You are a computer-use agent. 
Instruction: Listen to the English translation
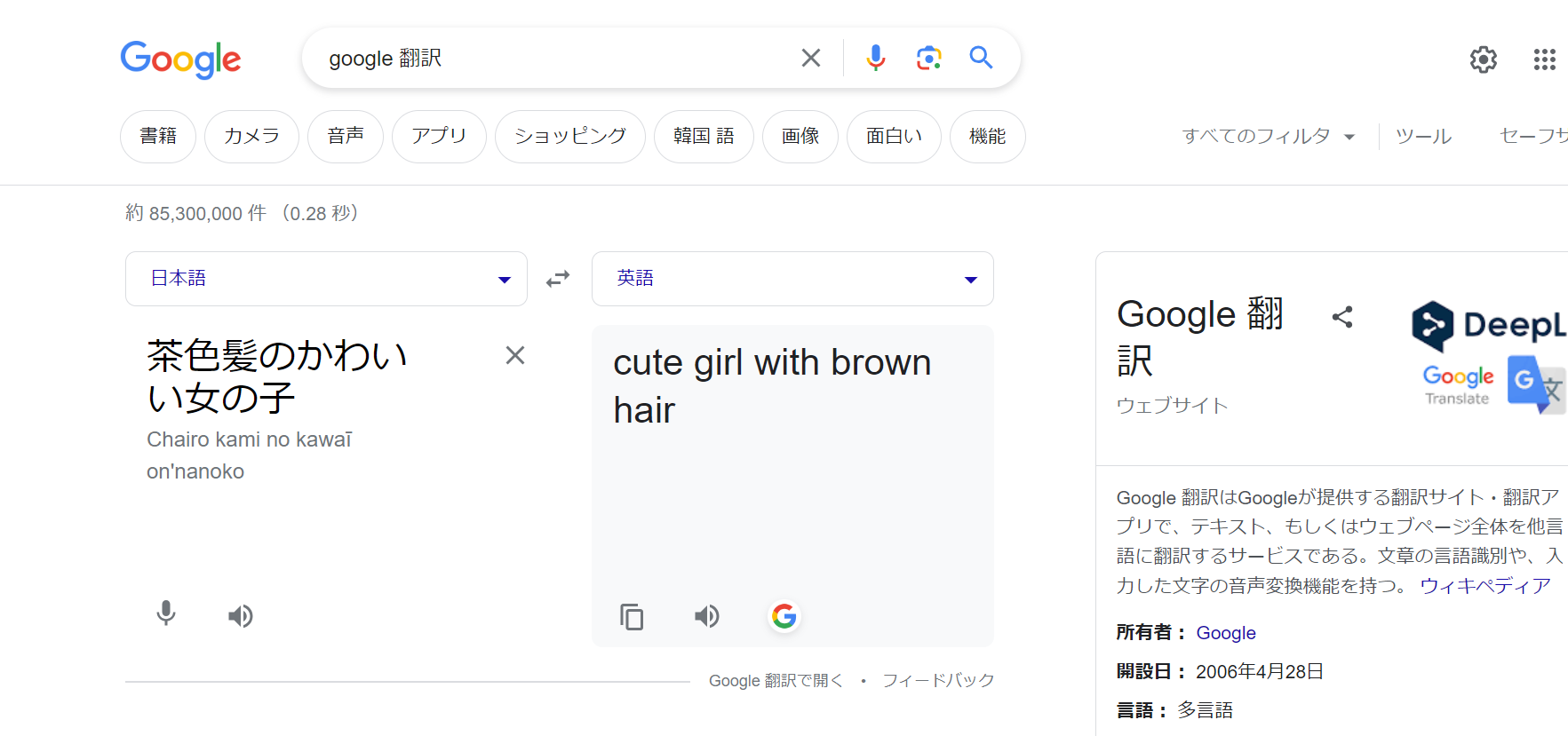pyautogui.click(x=707, y=615)
